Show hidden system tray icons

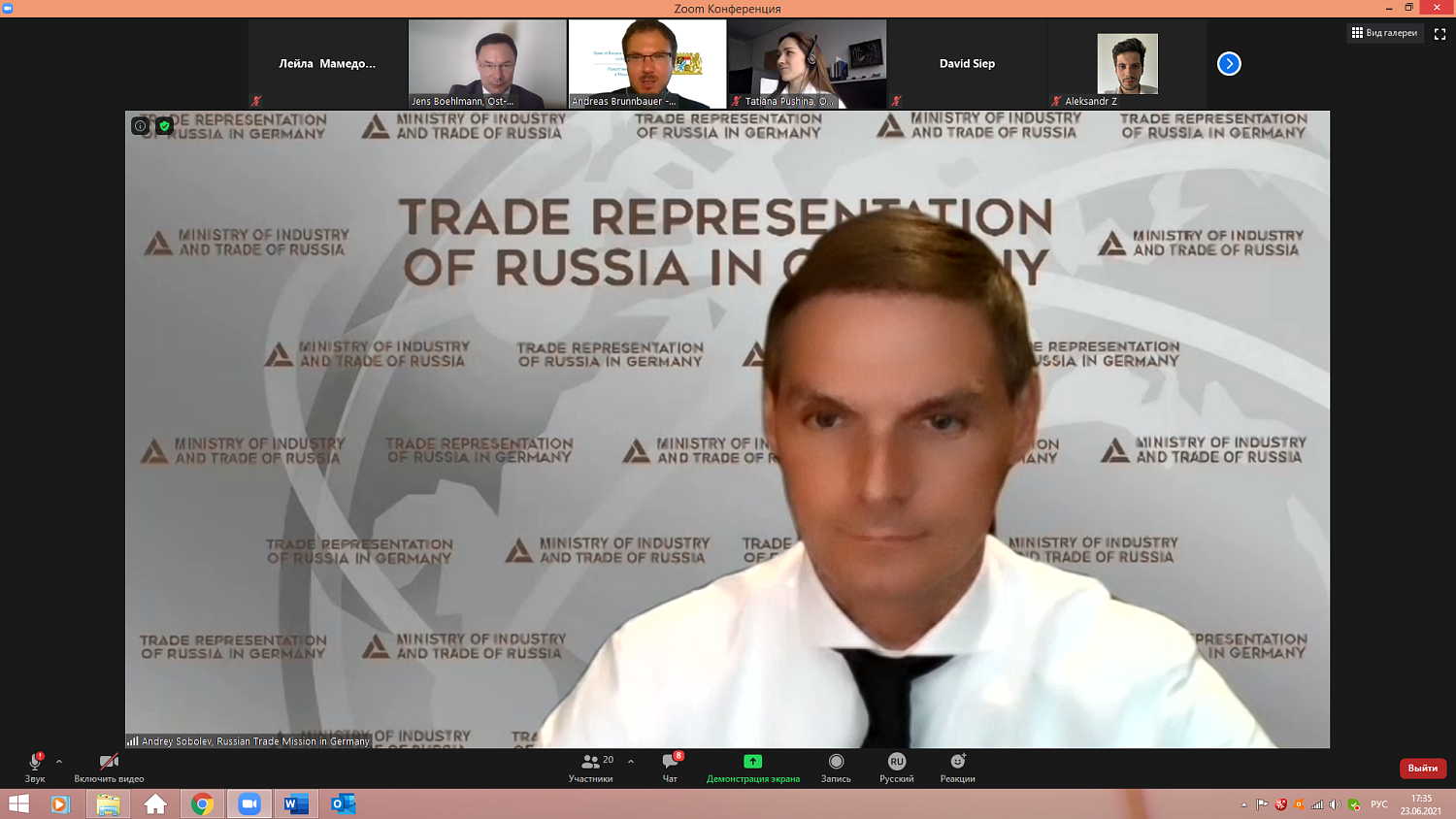point(1243,804)
